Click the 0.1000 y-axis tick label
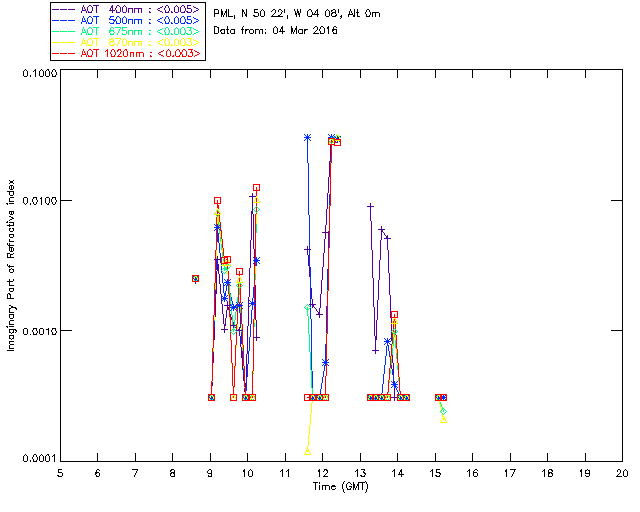 (39, 73)
